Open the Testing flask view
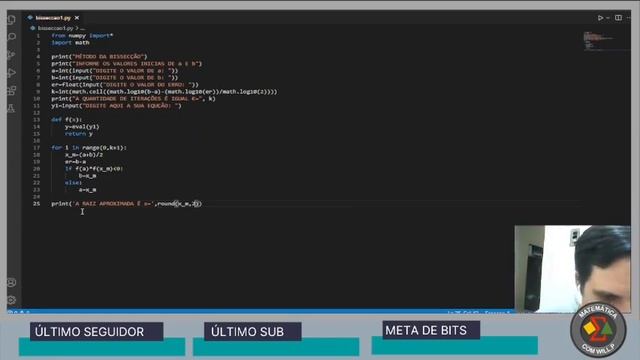This screenshot has height=360, width=640. pos(11,108)
